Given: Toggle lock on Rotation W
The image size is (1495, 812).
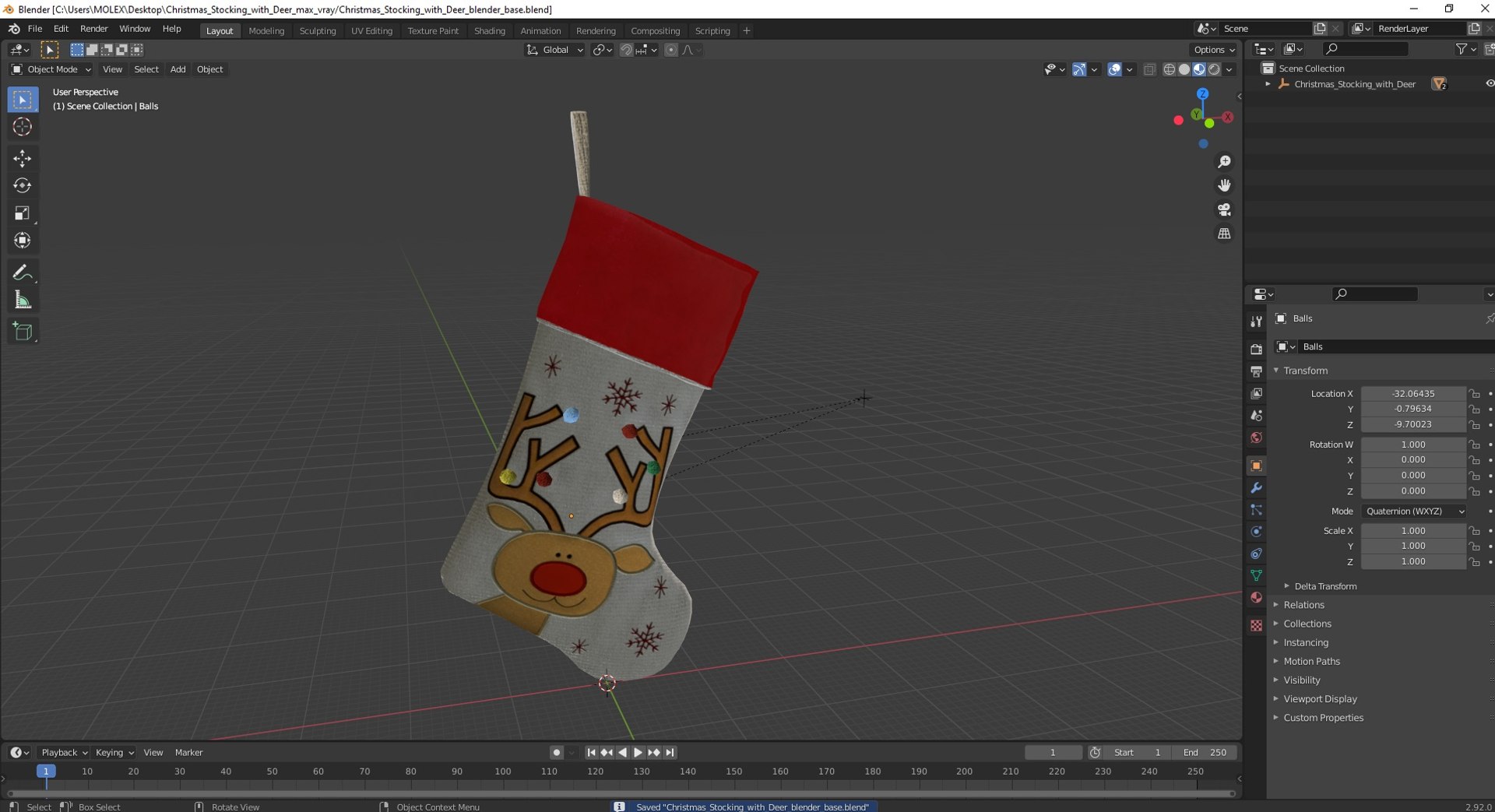Looking at the screenshot, I should [1475, 445].
